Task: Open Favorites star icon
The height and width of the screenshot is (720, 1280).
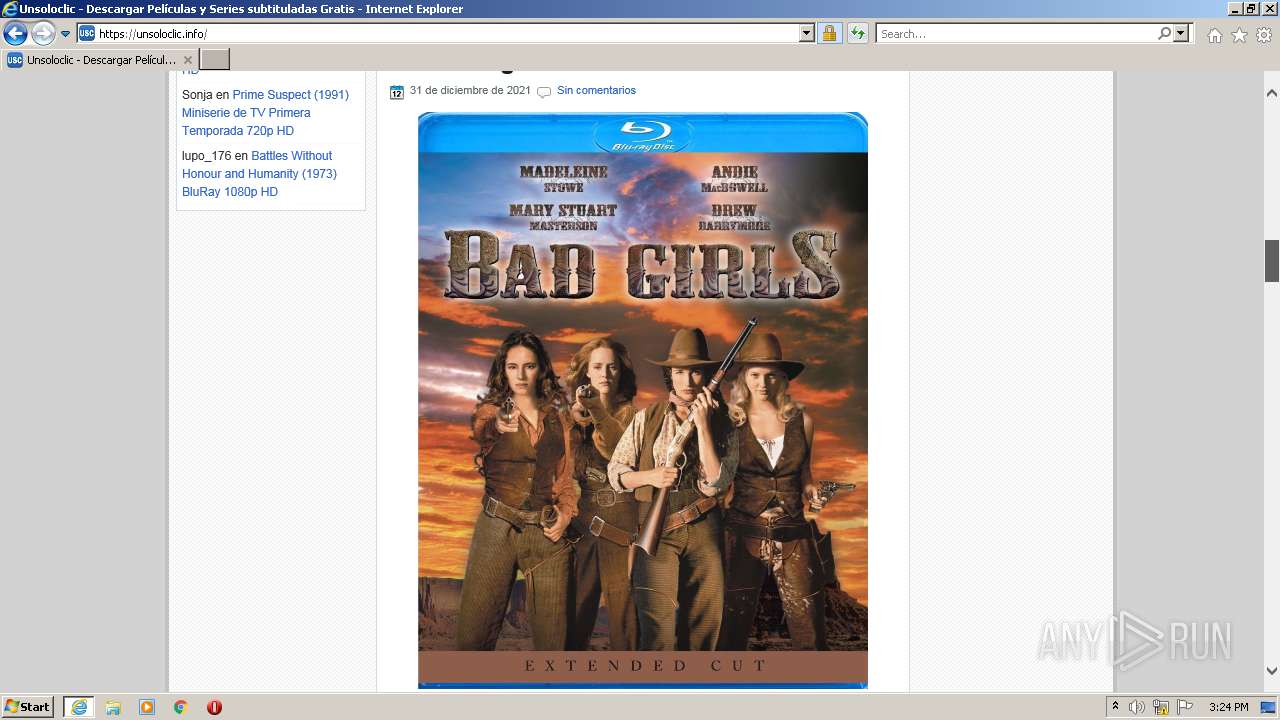Action: [1239, 35]
